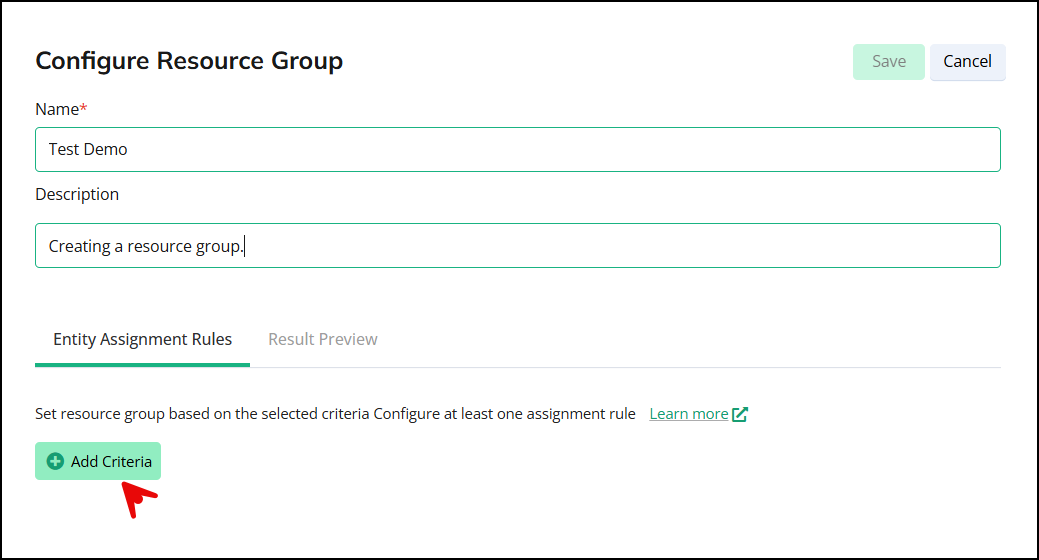Switch to the Result Preview tab

click(322, 339)
